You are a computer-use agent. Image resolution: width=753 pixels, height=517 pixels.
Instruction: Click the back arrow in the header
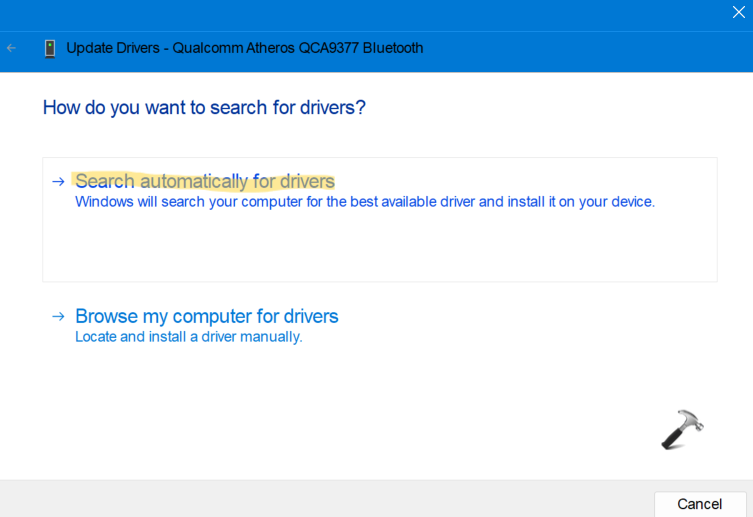point(12,48)
